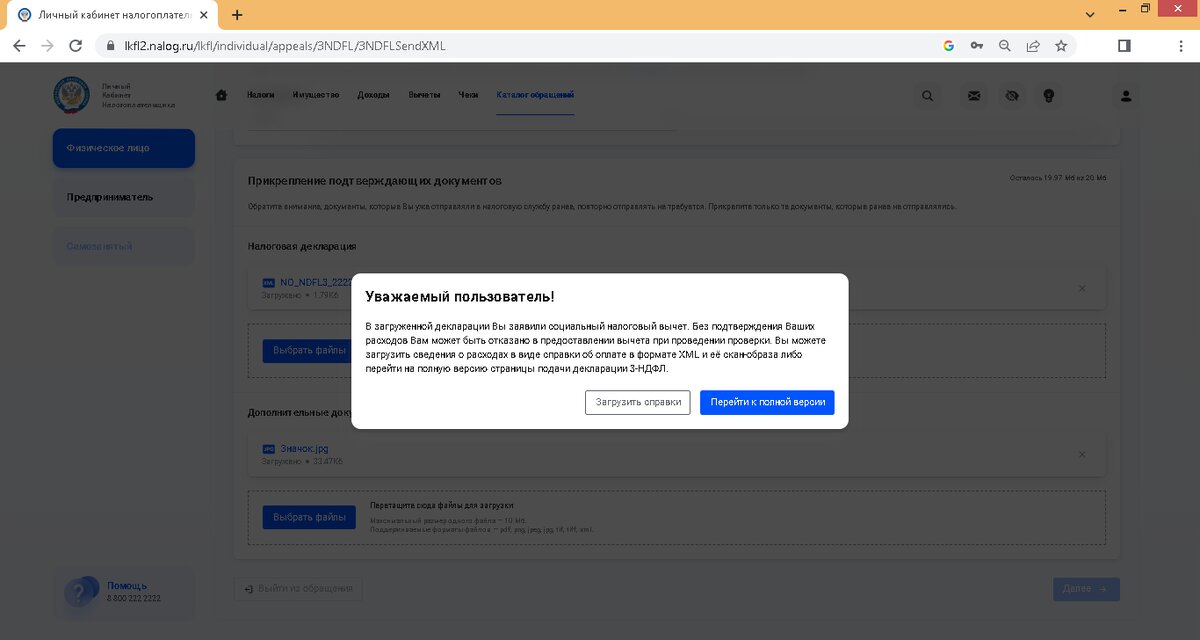
Task: Click the zoom magnifier in address bar
Action: 1005,46
